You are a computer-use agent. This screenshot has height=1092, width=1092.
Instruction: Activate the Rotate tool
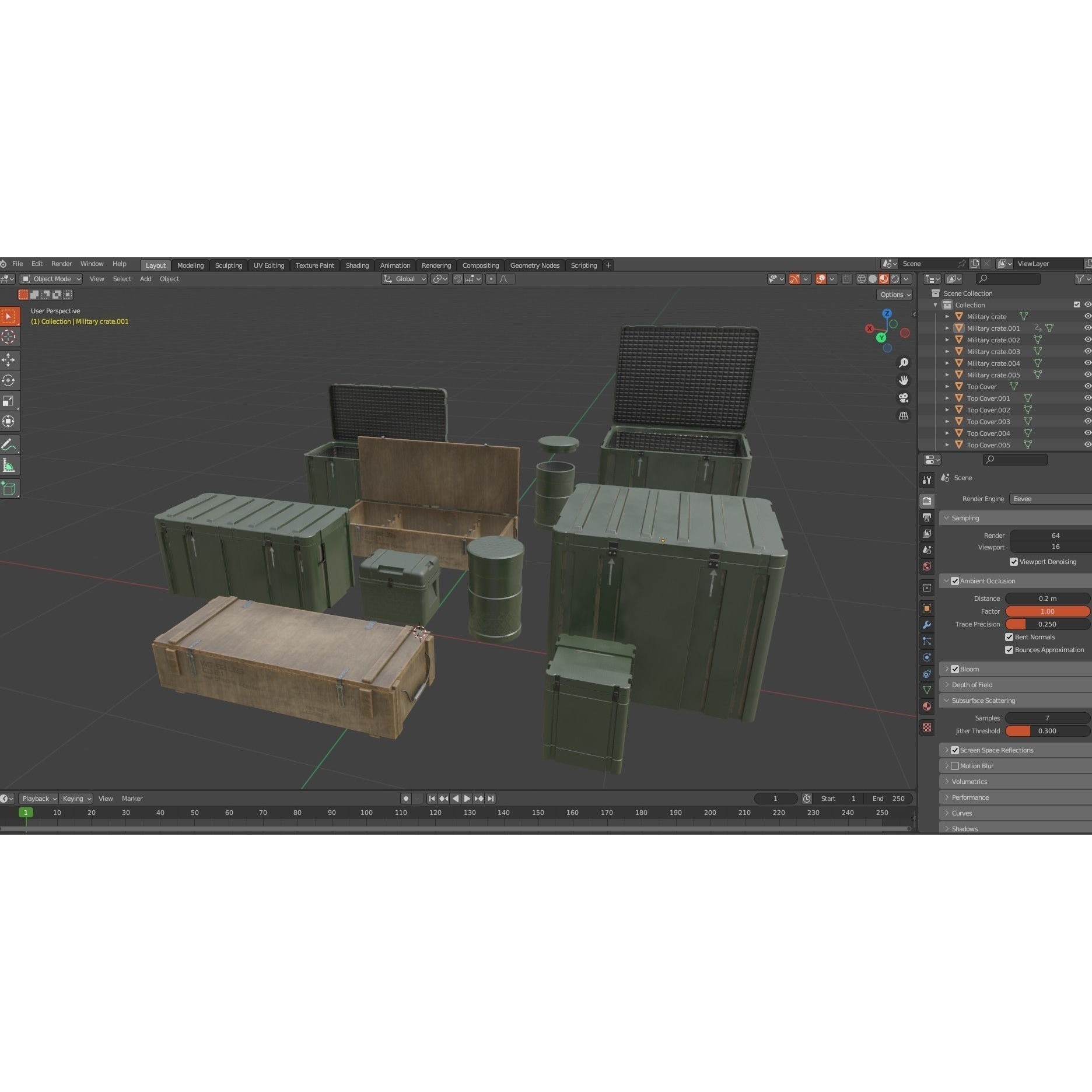click(x=9, y=380)
